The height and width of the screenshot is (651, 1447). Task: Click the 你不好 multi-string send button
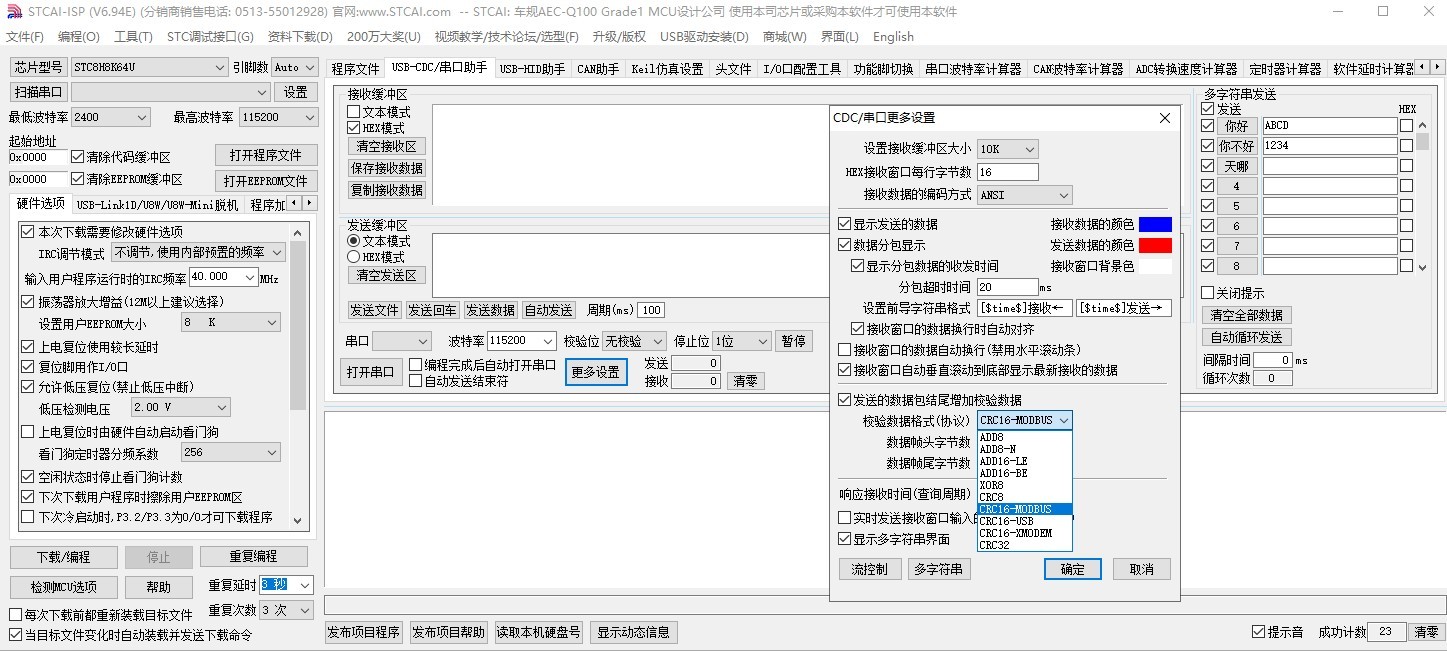point(1237,146)
